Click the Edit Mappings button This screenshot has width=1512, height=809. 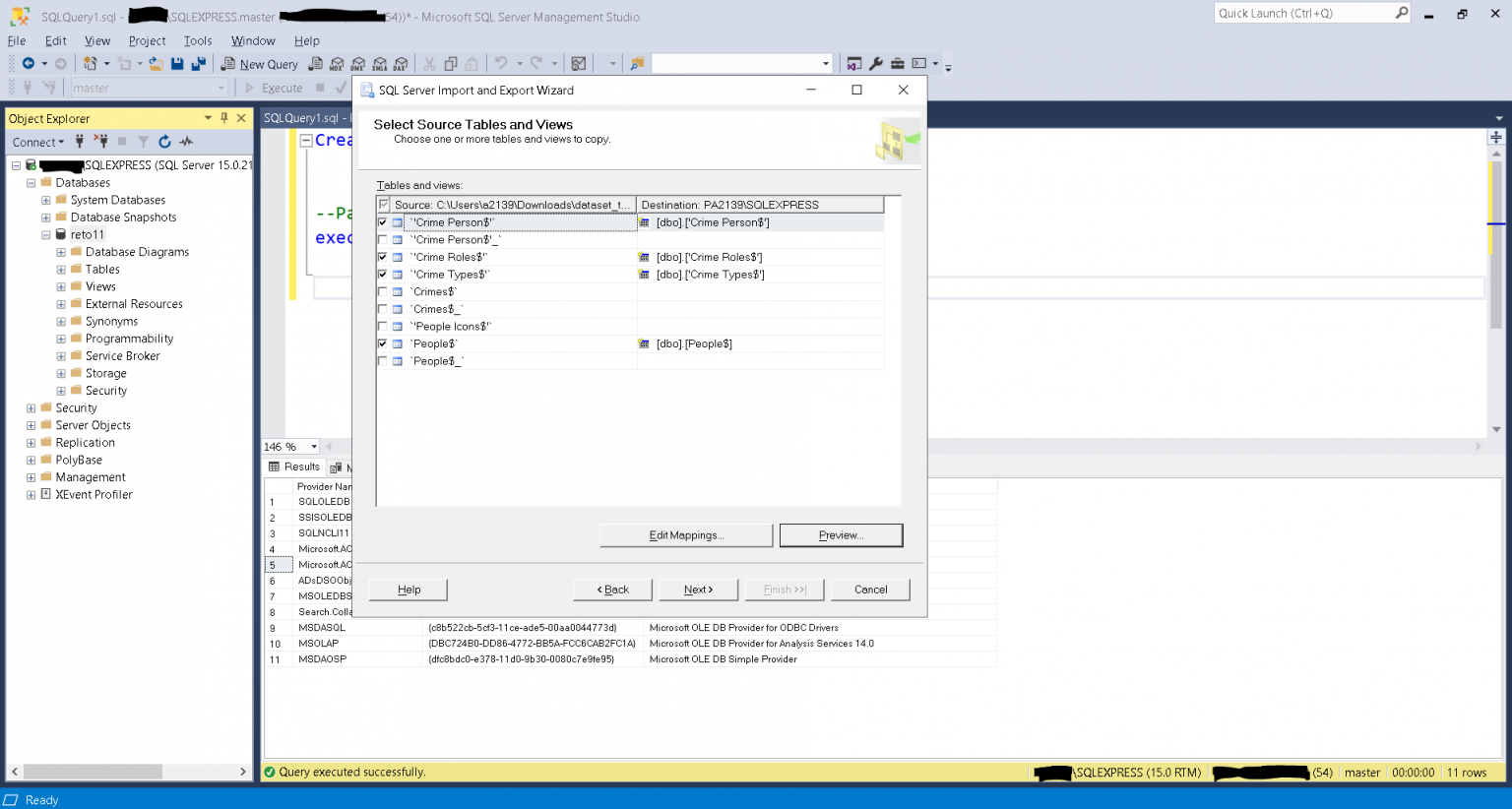coord(686,535)
